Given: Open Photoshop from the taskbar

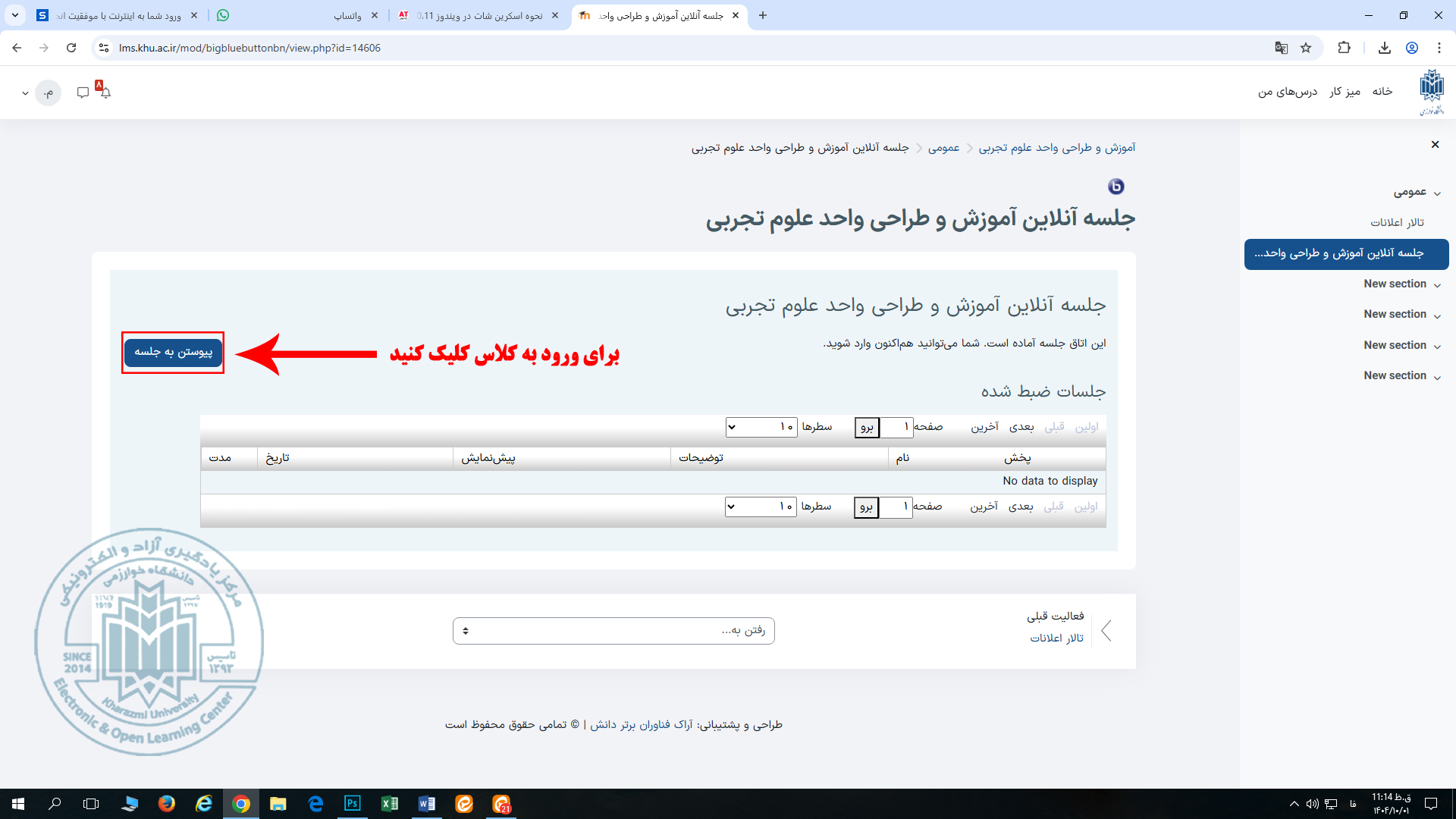Looking at the screenshot, I should [353, 803].
